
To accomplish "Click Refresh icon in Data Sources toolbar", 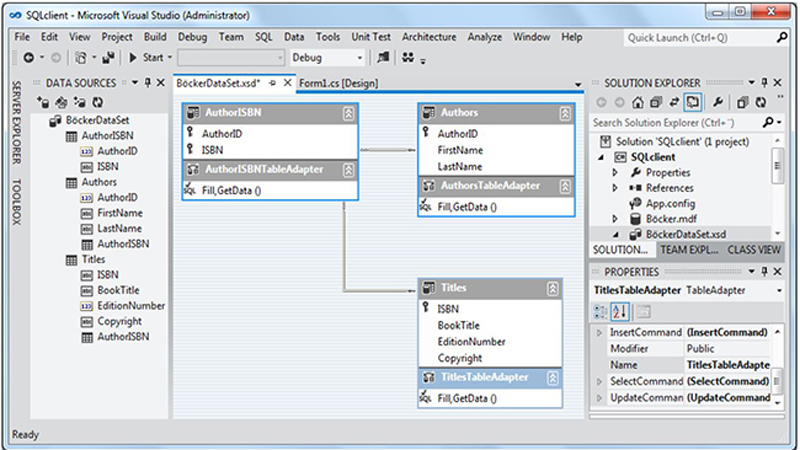I will tap(97, 102).
